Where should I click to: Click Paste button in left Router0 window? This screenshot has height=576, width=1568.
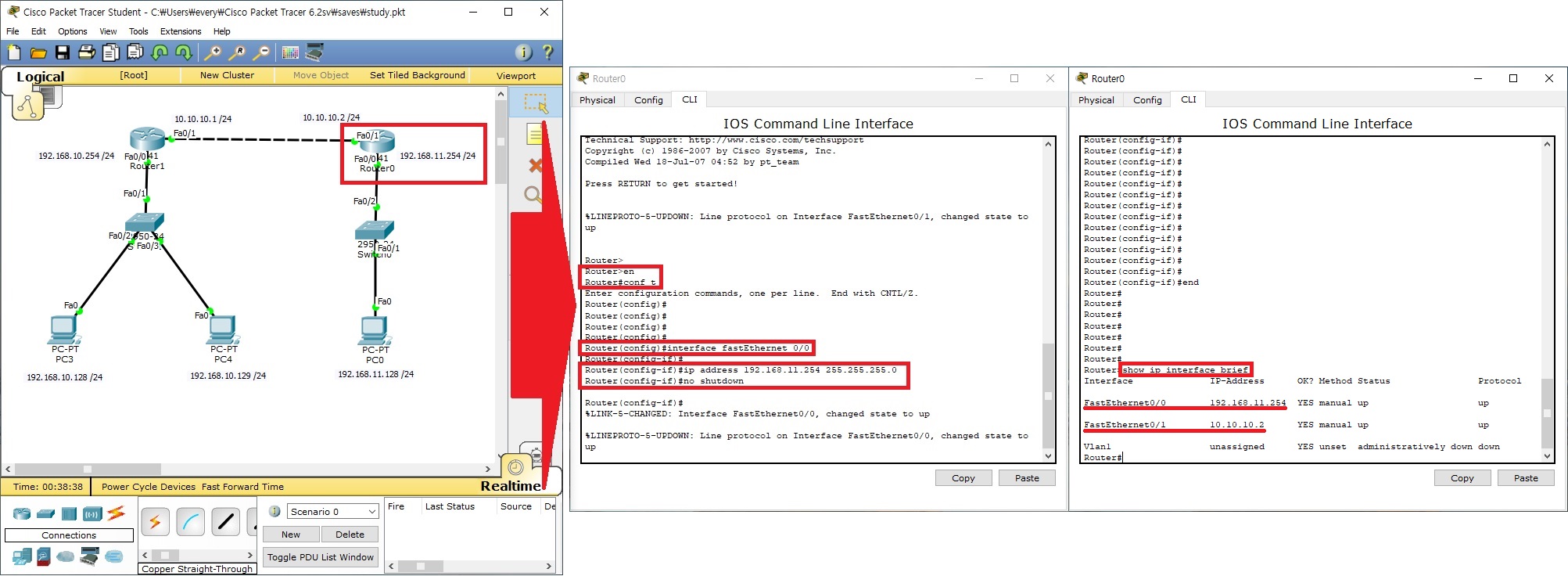pyautogui.click(x=1027, y=478)
